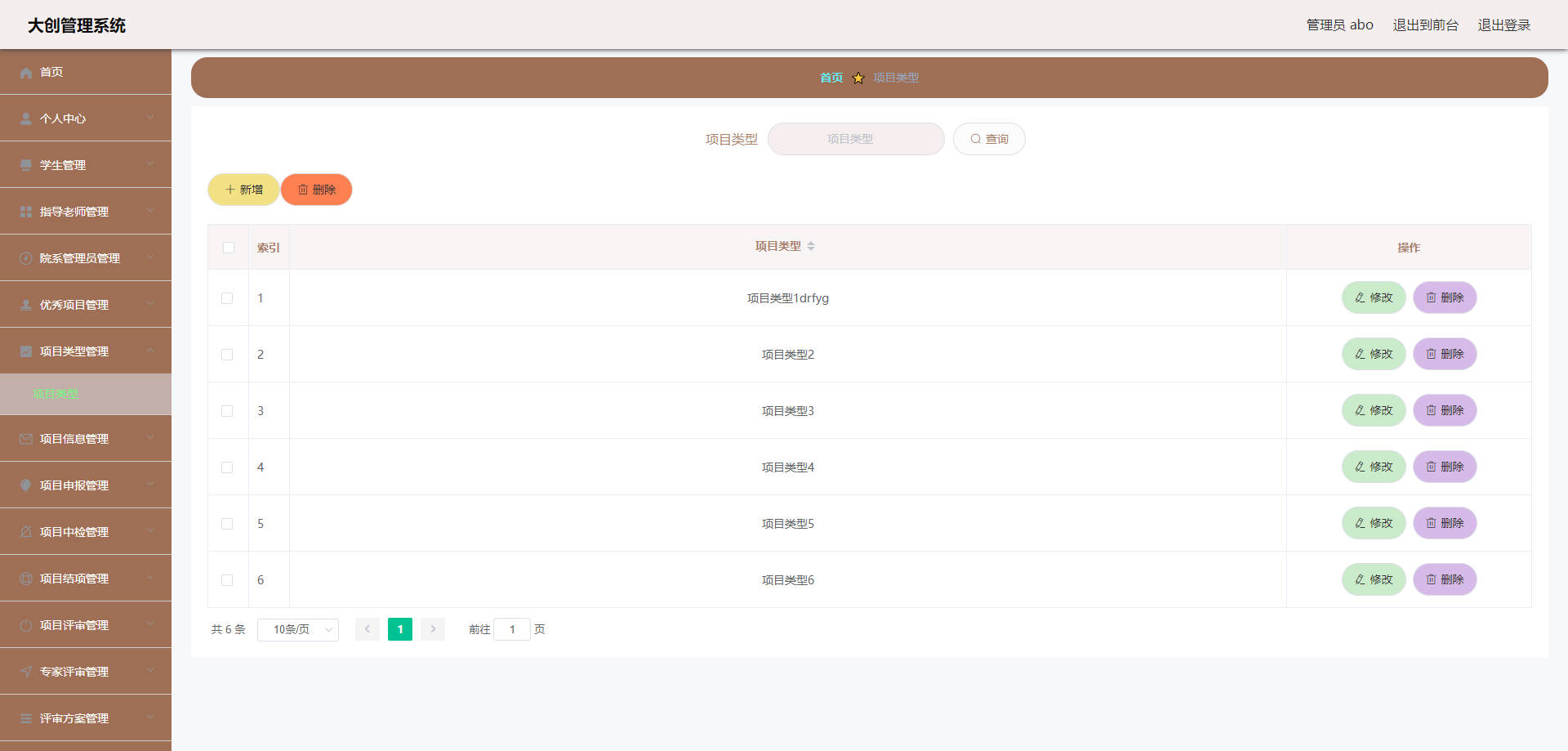Click the paper plane icon next to 专家评审管理
The image size is (1568, 751).
click(26, 672)
